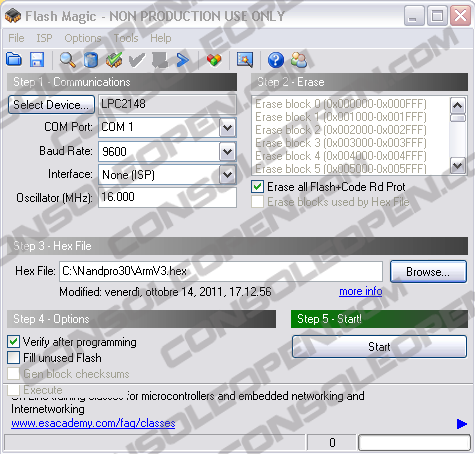The width and height of the screenshot is (475, 454).
Task: Click the blue question mark Help icon
Action: point(276,60)
